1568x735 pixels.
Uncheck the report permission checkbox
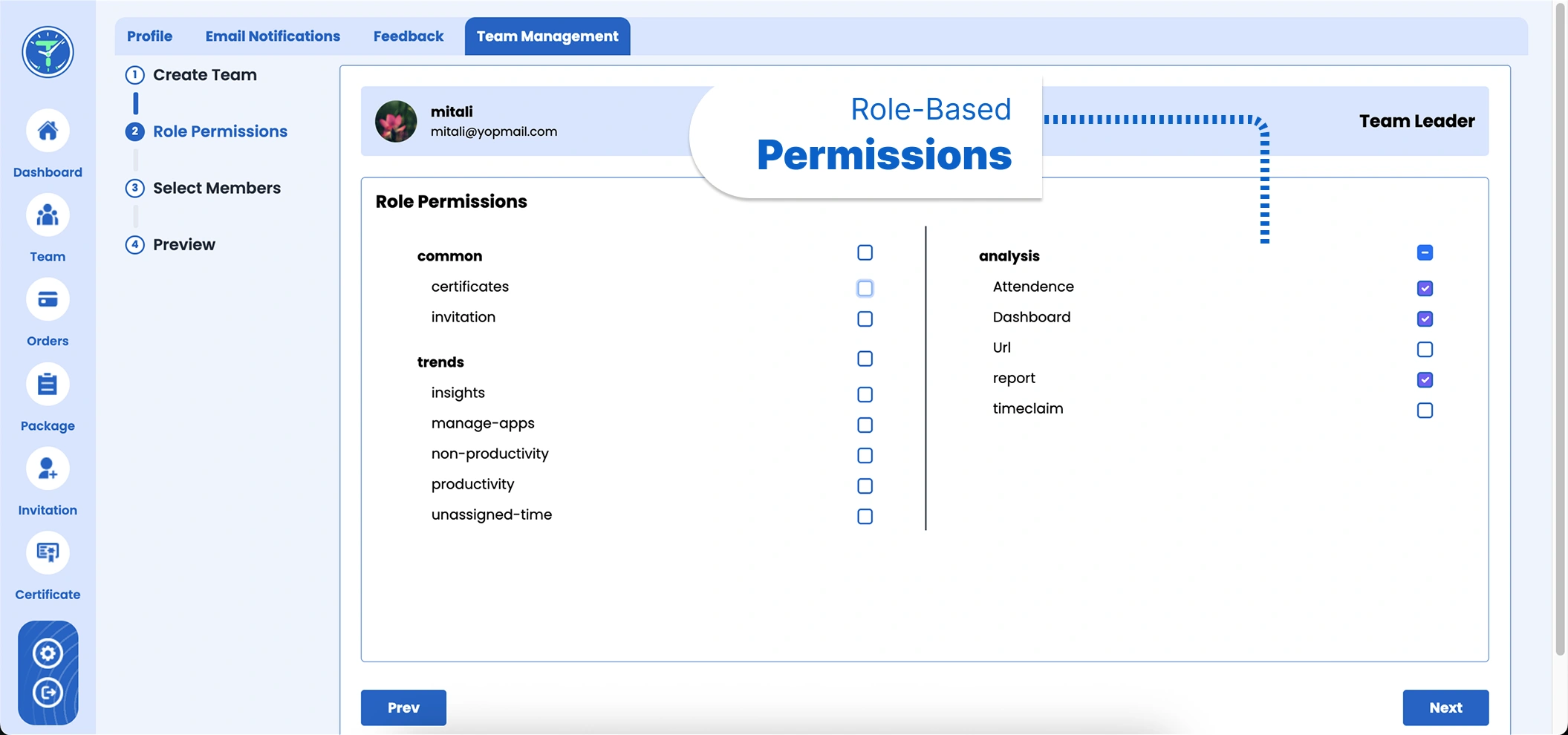coord(1425,379)
